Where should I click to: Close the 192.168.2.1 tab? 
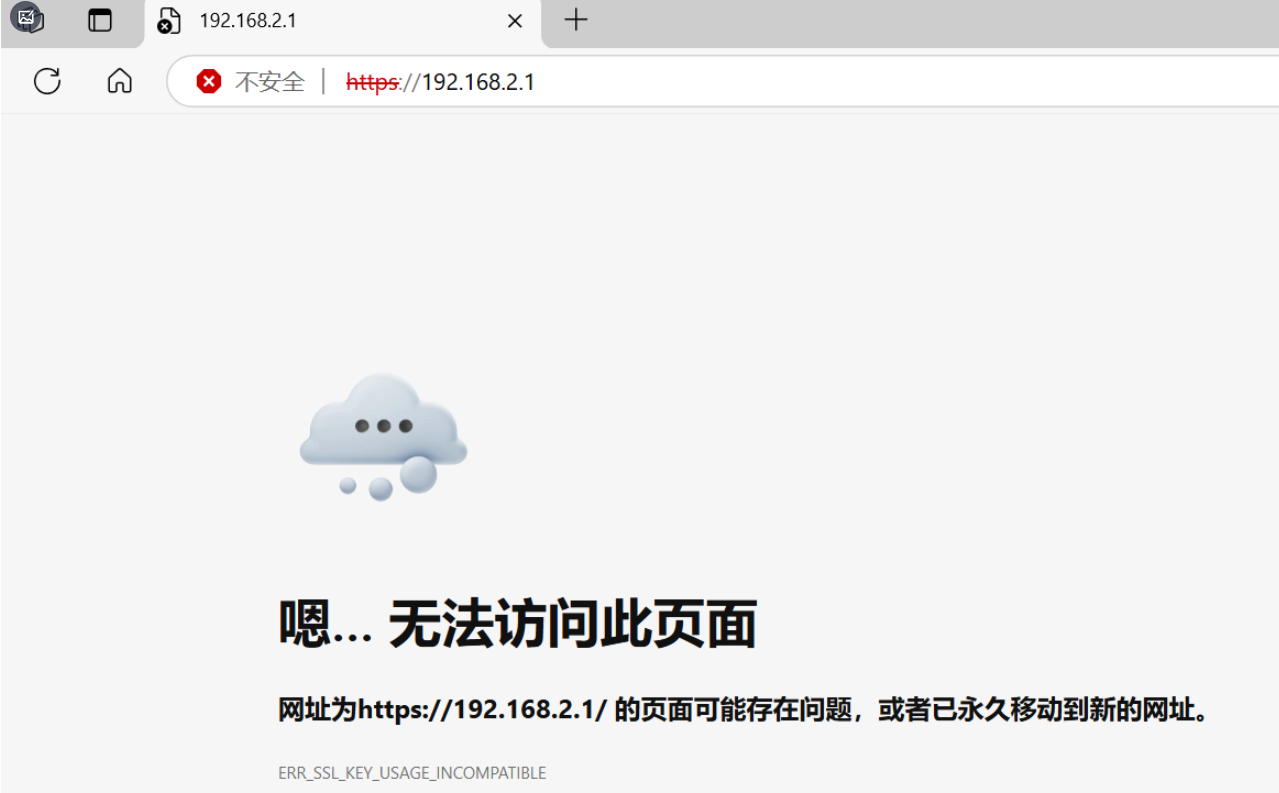515,20
